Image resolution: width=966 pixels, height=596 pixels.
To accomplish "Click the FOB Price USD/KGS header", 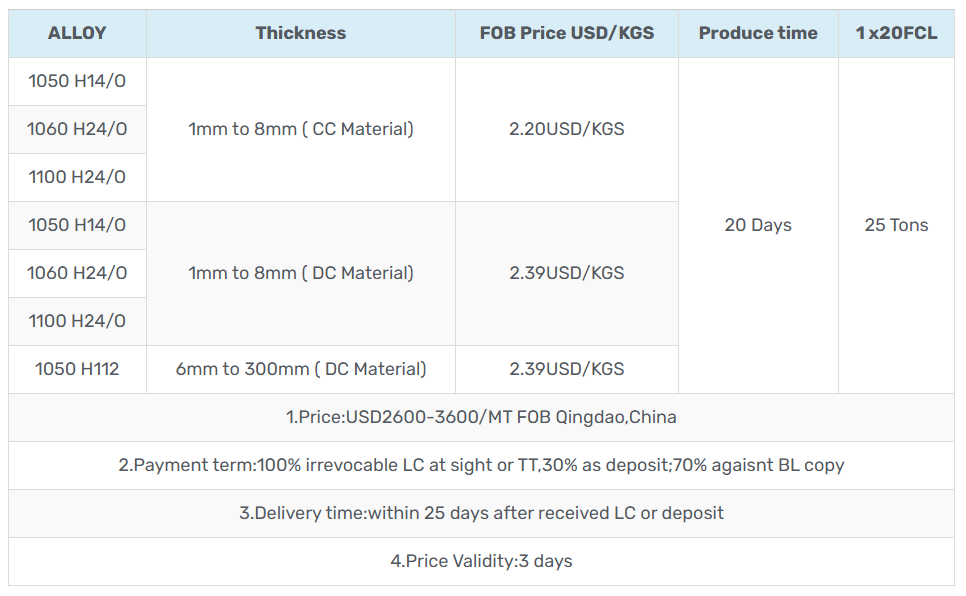I will click(566, 33).
